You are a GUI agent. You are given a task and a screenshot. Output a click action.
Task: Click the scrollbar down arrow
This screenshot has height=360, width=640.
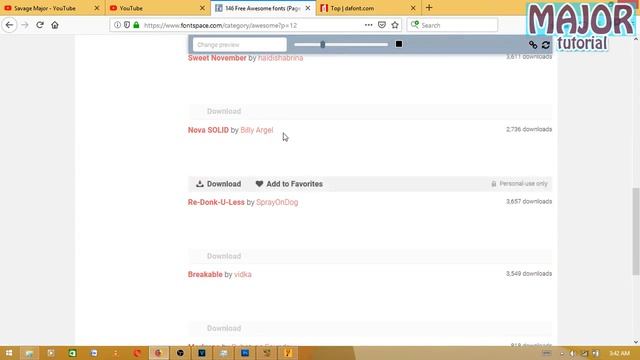[636, 342]
